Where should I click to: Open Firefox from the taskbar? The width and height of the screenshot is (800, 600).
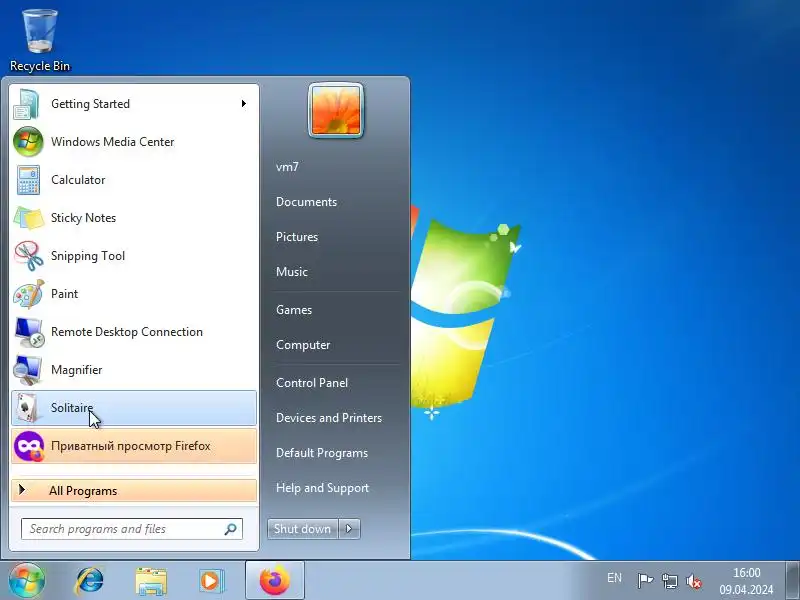pyautogui.click(x=274, y=581)
